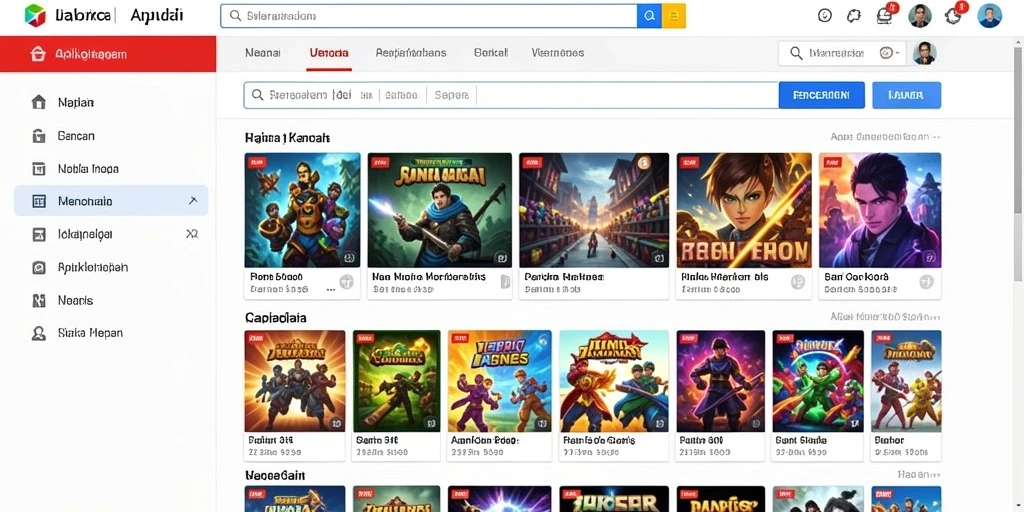Open the Amniden Boeg game thumbnail
Screen dimensions: 1024x512
pos(500,381)
